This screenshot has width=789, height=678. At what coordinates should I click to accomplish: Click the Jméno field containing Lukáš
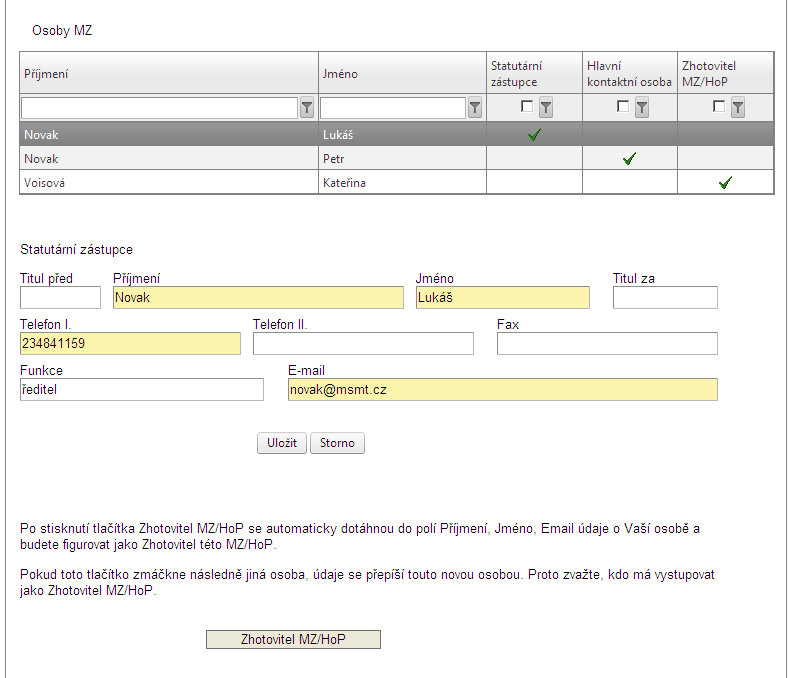point(503,297)
